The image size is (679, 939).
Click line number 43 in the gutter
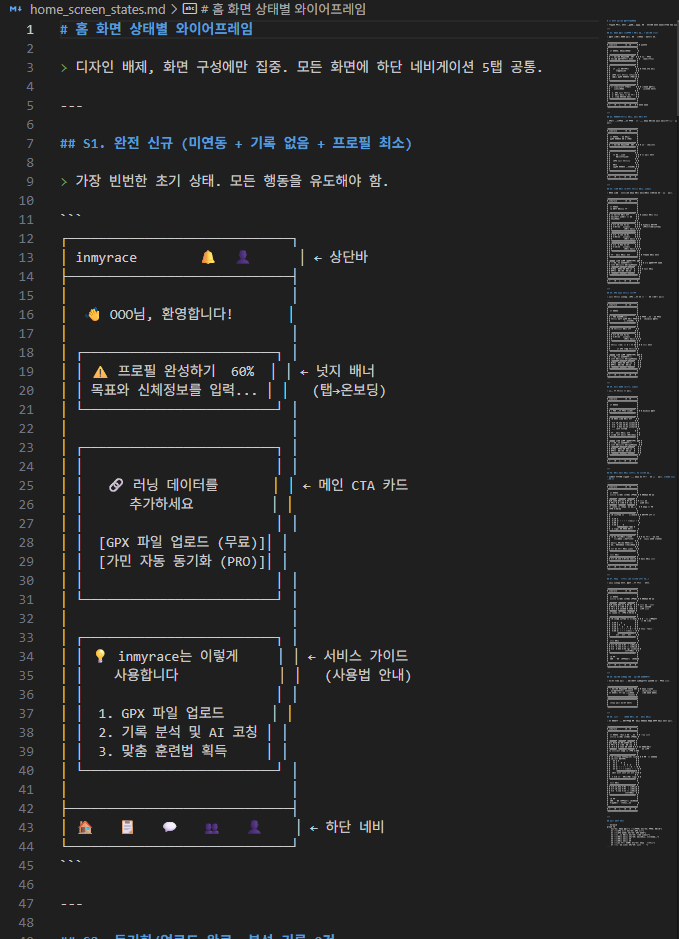click(x=26, y=827)
